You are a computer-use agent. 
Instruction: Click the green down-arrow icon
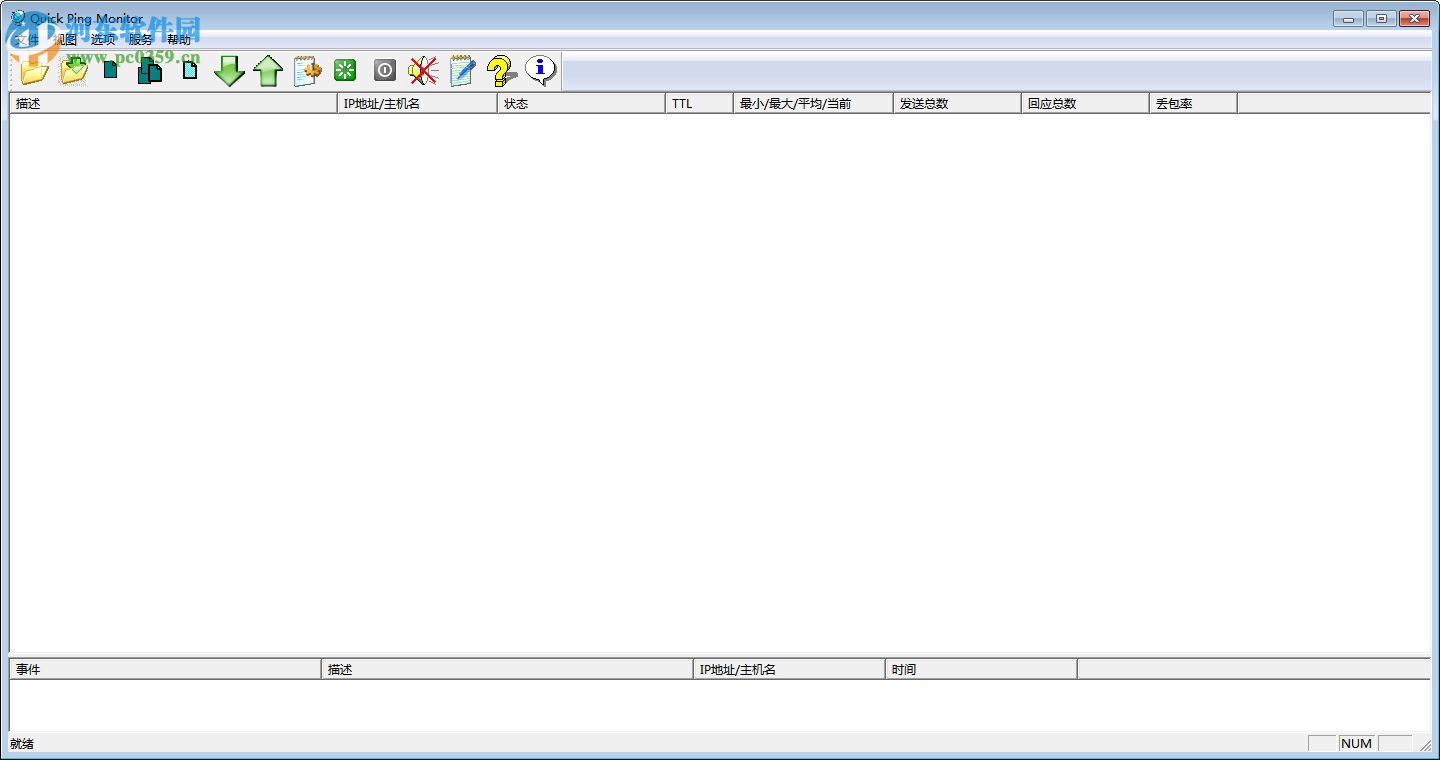coord(229,70)
